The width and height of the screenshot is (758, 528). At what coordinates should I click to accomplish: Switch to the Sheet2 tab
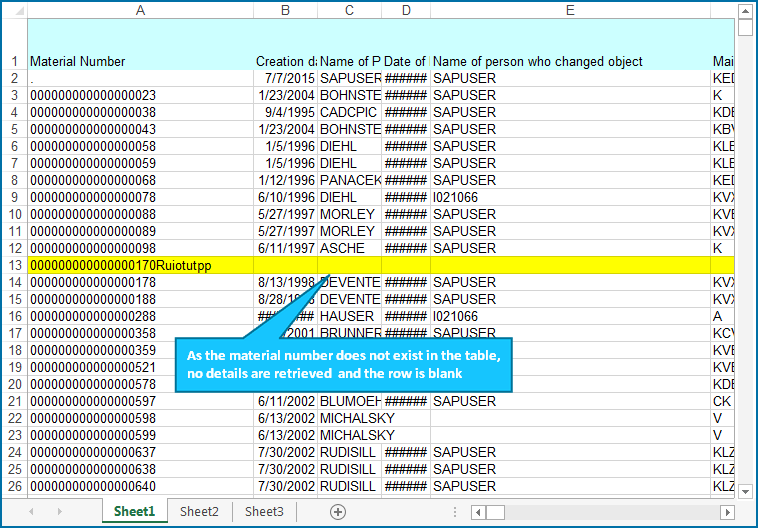[x=199, y=512]
